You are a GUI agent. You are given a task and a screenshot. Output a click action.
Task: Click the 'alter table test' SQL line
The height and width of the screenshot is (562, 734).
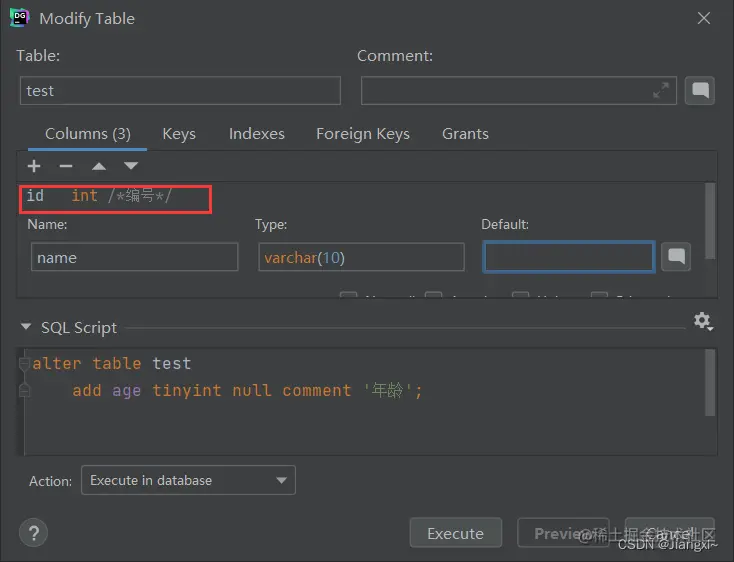(x=111, y=363)
